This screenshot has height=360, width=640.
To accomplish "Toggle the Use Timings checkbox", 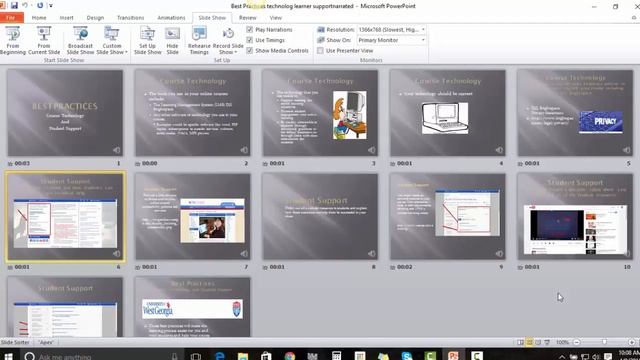I will coord(250,40).
